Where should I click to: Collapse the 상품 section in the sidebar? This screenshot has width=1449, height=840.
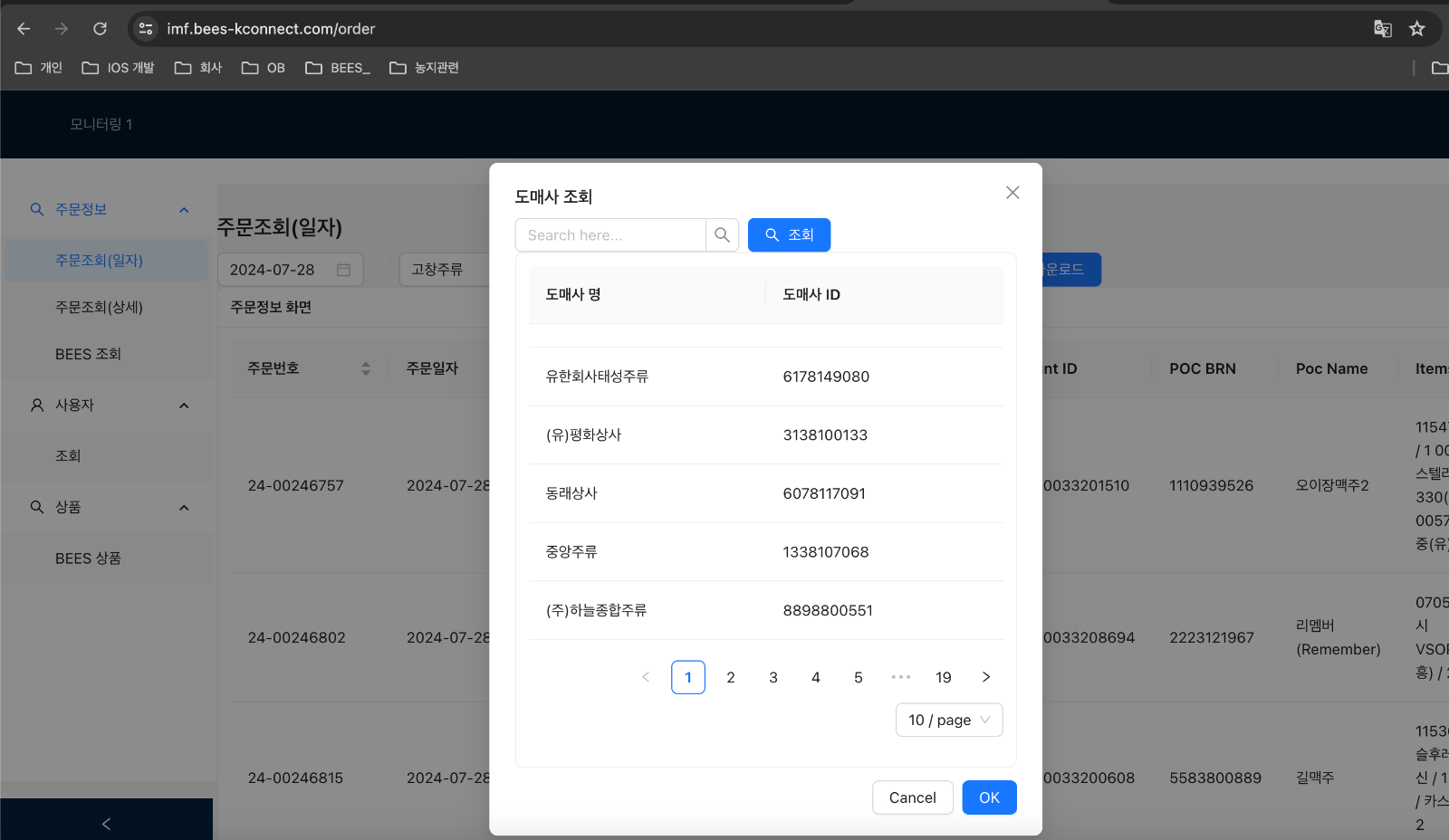click(184, 508)
